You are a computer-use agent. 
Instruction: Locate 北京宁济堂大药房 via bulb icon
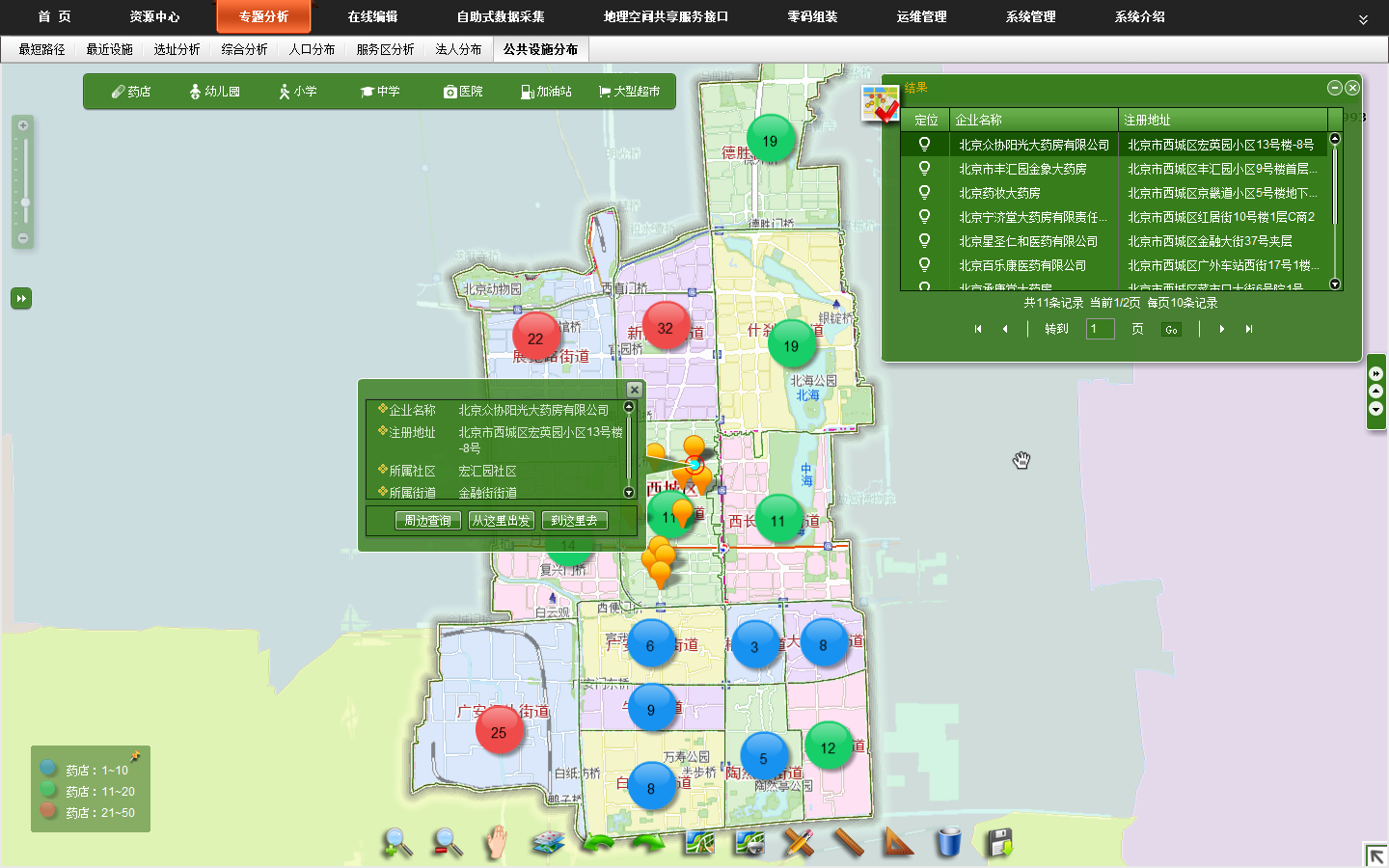924,216
